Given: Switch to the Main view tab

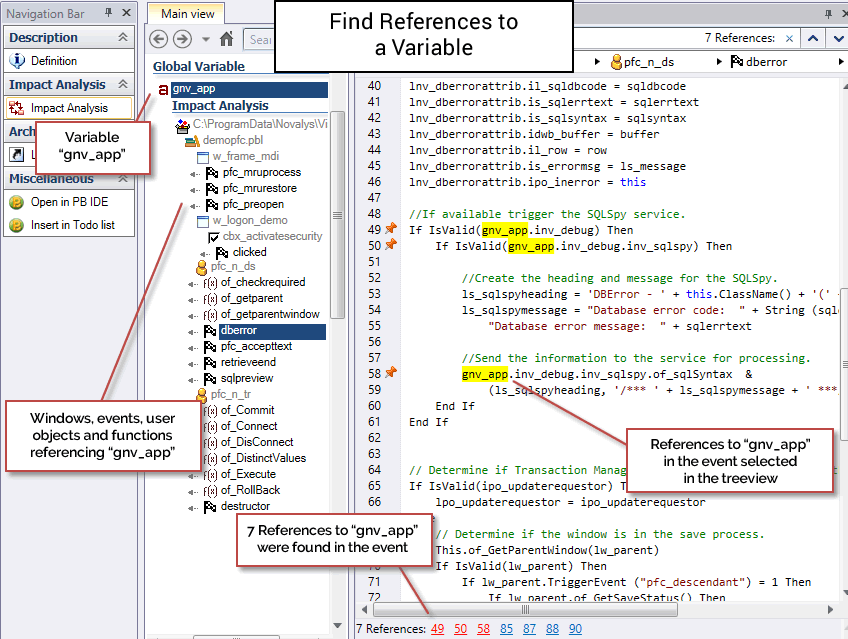Looking at the screenshot, I should click(x=187, y=14).
